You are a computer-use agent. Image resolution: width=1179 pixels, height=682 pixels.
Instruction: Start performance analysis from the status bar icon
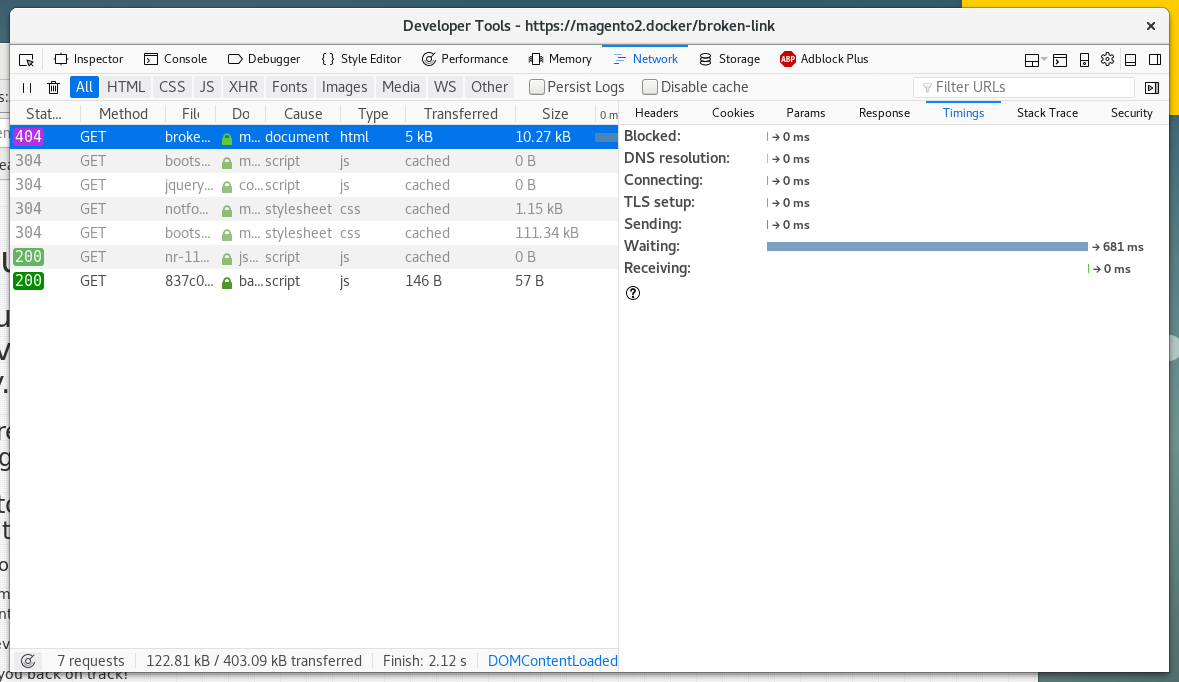(x=28, y=661)
